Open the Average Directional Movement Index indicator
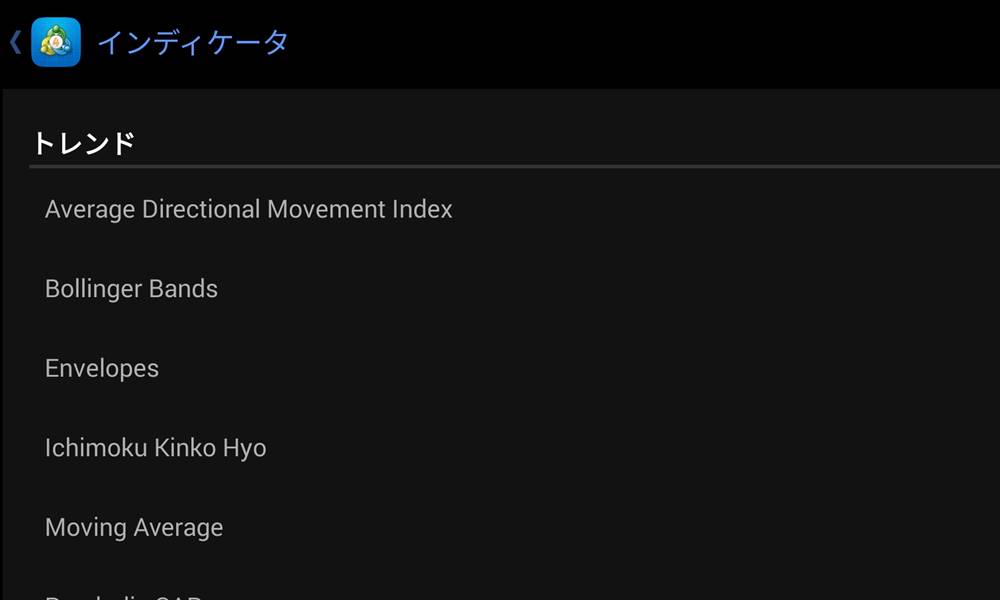The image size is (1000, 600). coord(248,209)
